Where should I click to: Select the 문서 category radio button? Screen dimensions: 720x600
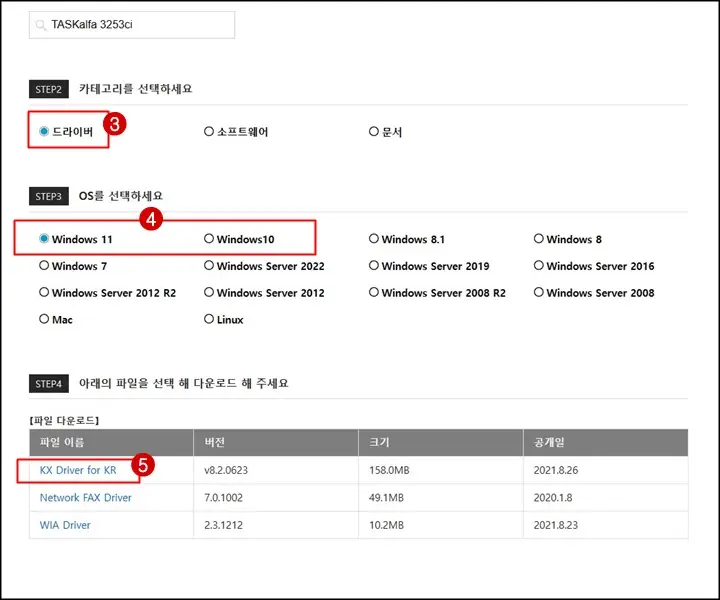374,132
